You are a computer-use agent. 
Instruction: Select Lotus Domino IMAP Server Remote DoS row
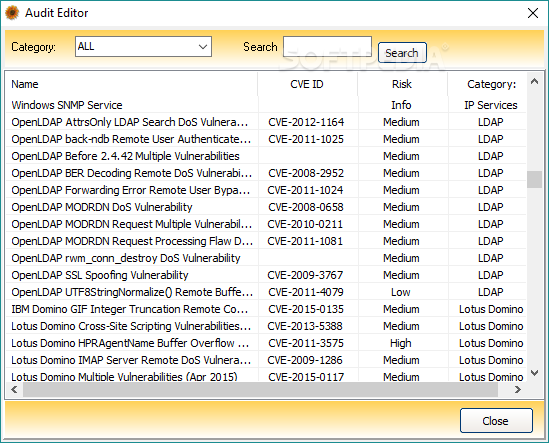pos(266,360)
